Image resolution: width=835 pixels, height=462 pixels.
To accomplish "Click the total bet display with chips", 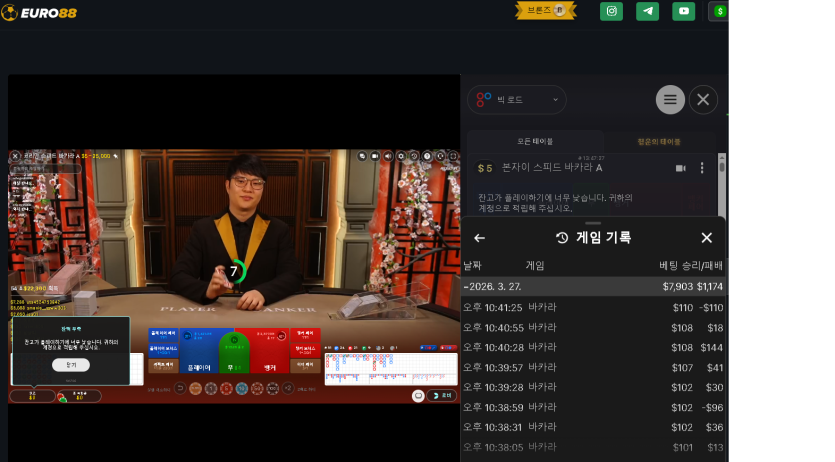I will 79,396.
